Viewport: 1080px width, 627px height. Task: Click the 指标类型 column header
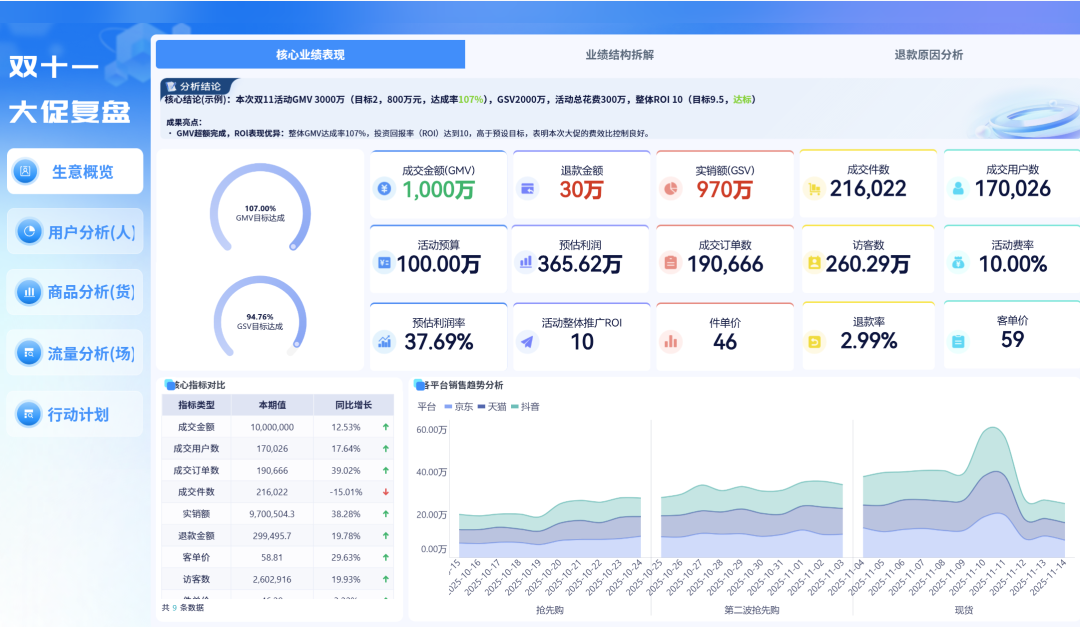click(x=196, y=405)
